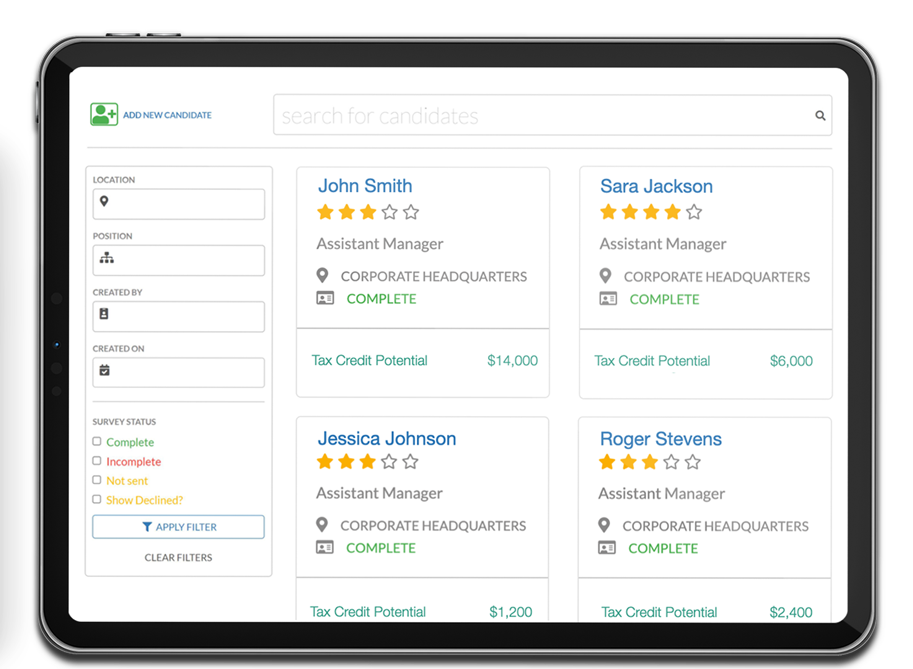Screen dimensions: 913x669
Task: Click the ID card icon on Sara Jackson's card
Action: point(608,299)
